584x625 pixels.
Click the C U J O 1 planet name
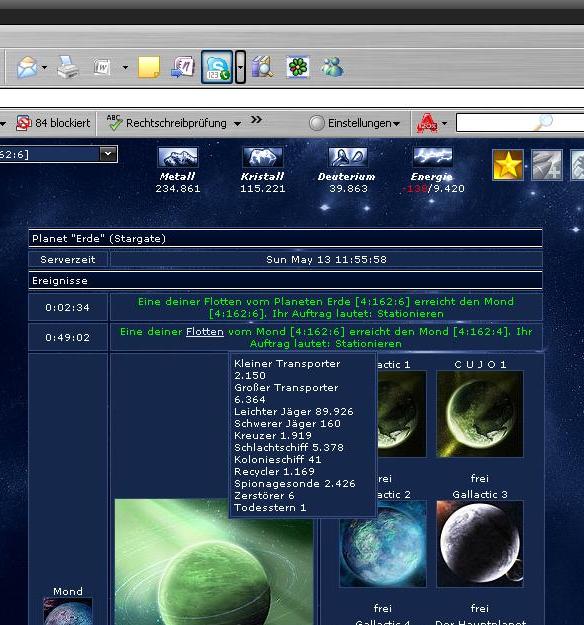pyautogui.click(x=480, y=364)
